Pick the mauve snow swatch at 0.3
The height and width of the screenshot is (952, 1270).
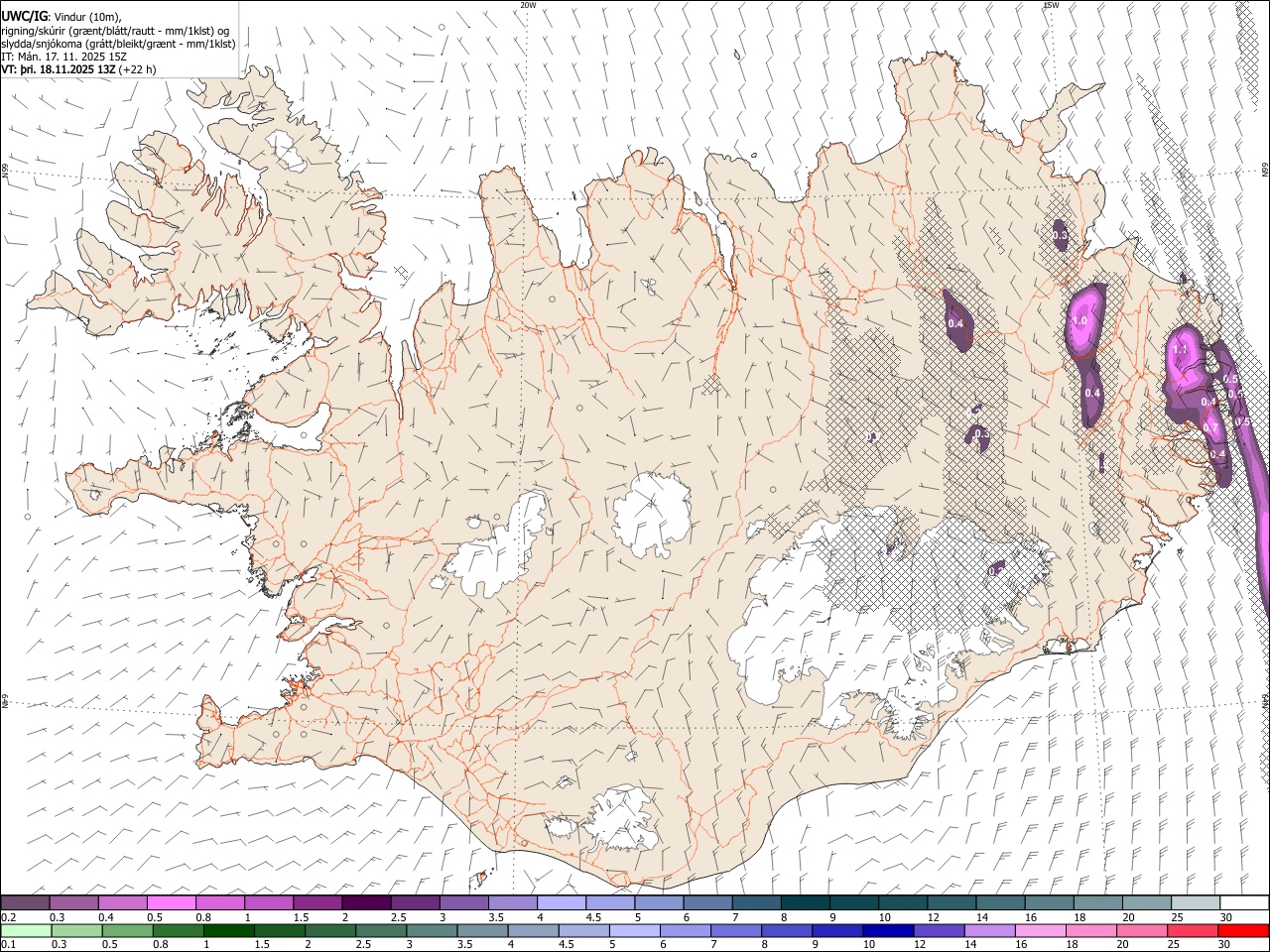pos(73,902)
